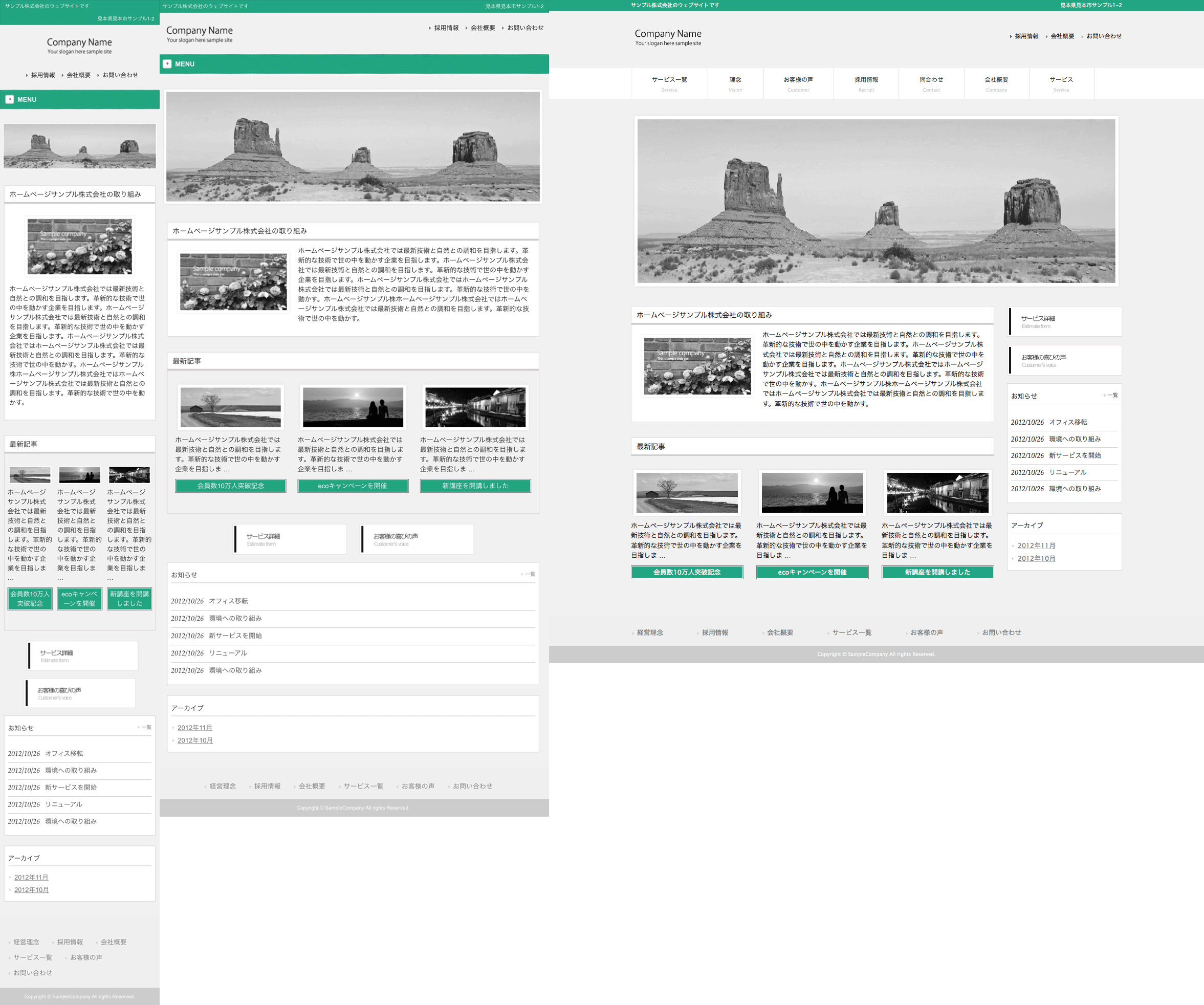The width and height of the screenshot is (1204, 1005).
Task: Click the Monument Valley hero image on tablet
Action: coord(353,146)
